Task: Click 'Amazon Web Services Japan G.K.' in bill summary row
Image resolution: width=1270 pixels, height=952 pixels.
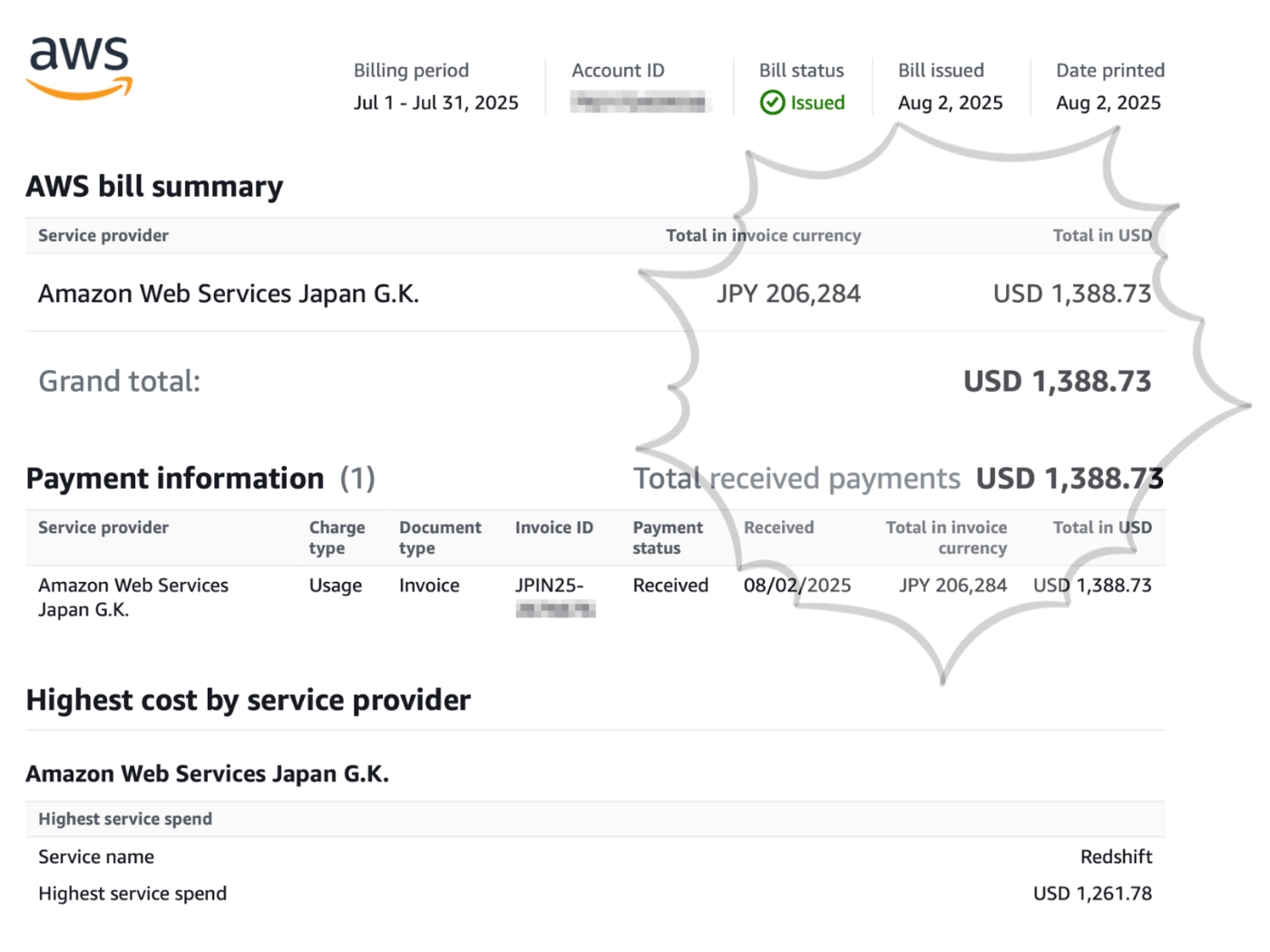Action: pyautogui.click(x=229, y=294)
